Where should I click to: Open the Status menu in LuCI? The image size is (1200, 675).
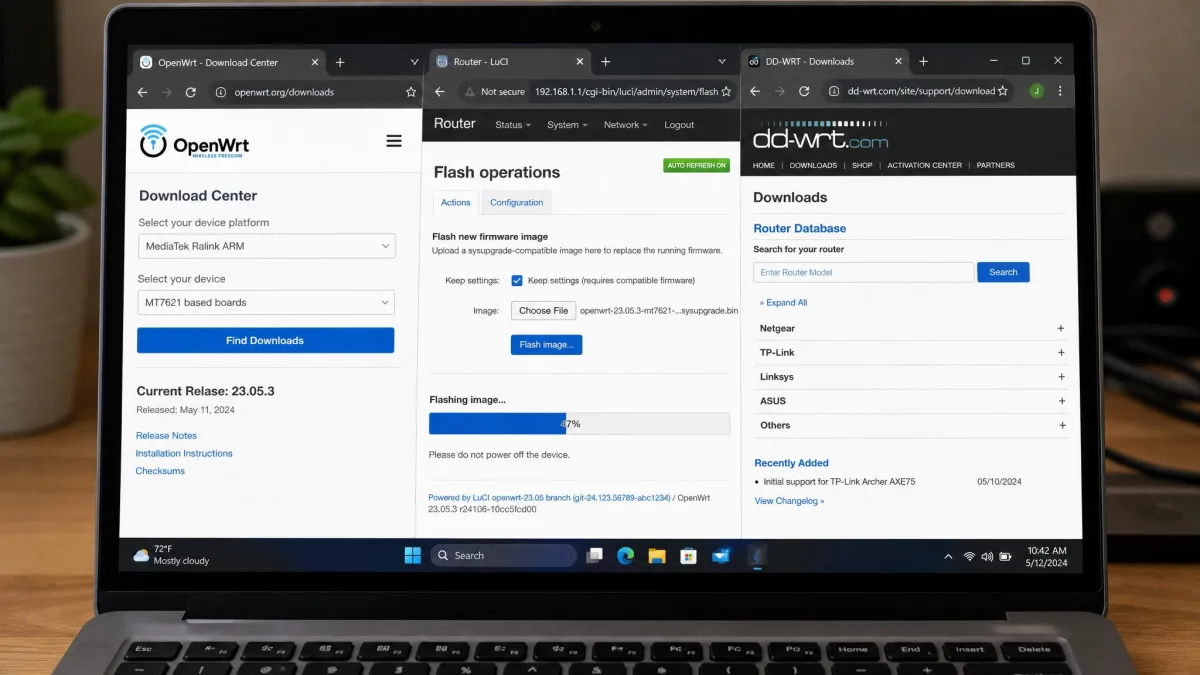512,125
